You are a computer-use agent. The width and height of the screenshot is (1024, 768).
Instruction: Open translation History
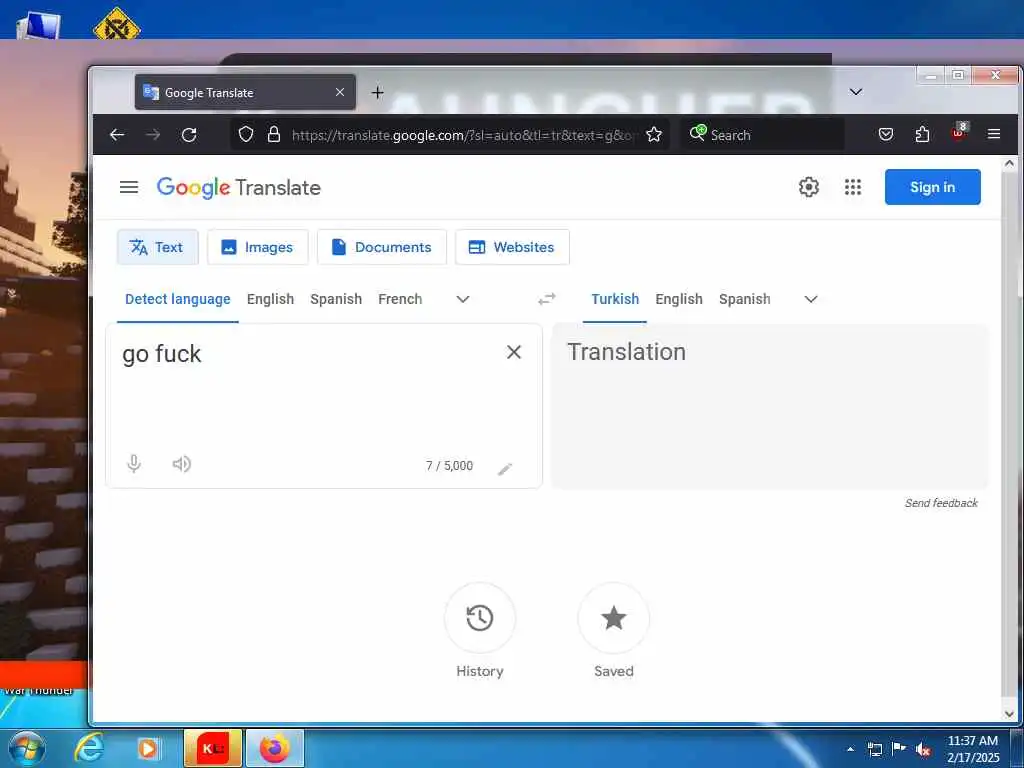(x=480, y=618)
